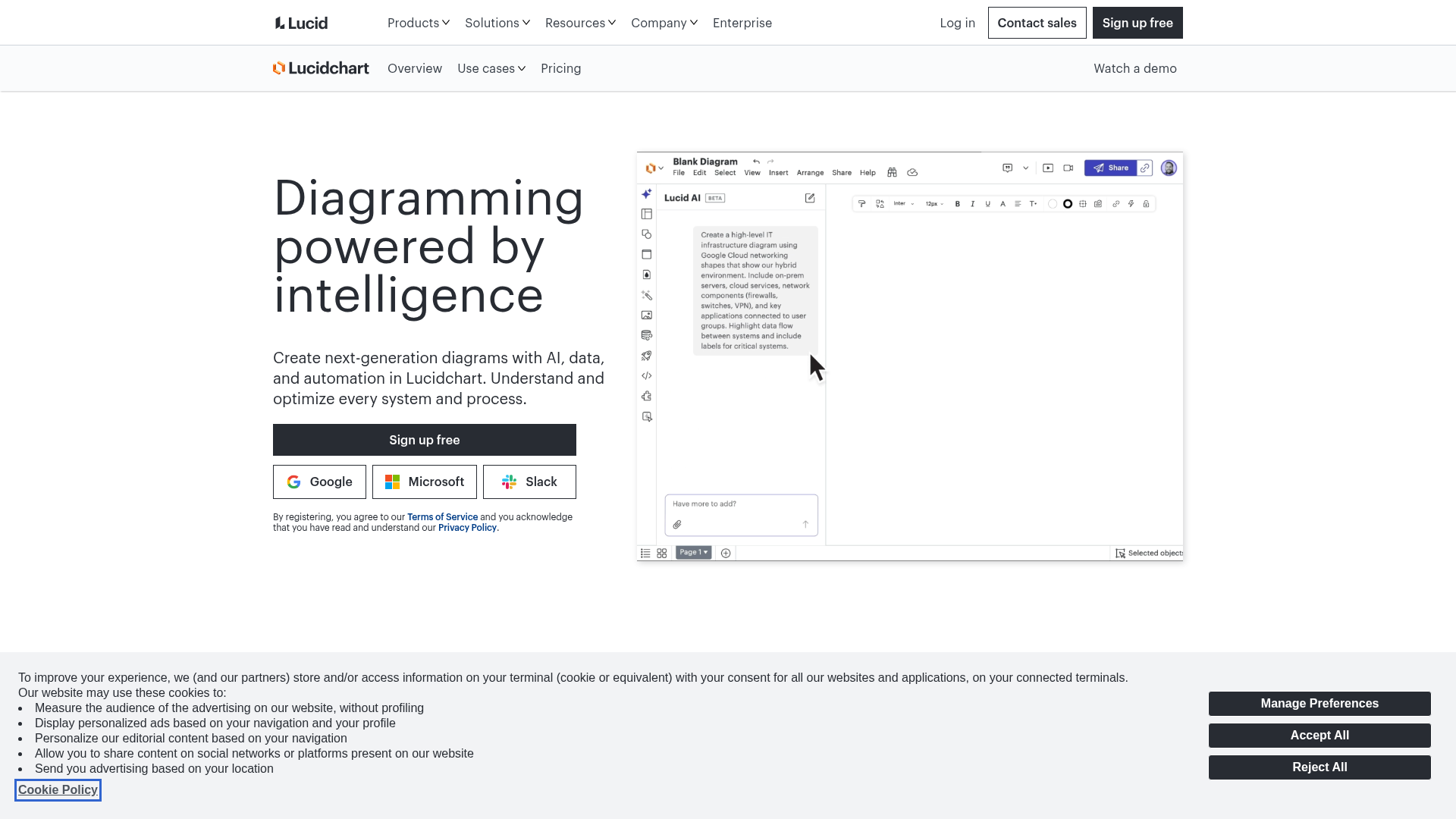Open the Enterprise nav item
The width and height of the screenshot is (1456, 819).
742,23
